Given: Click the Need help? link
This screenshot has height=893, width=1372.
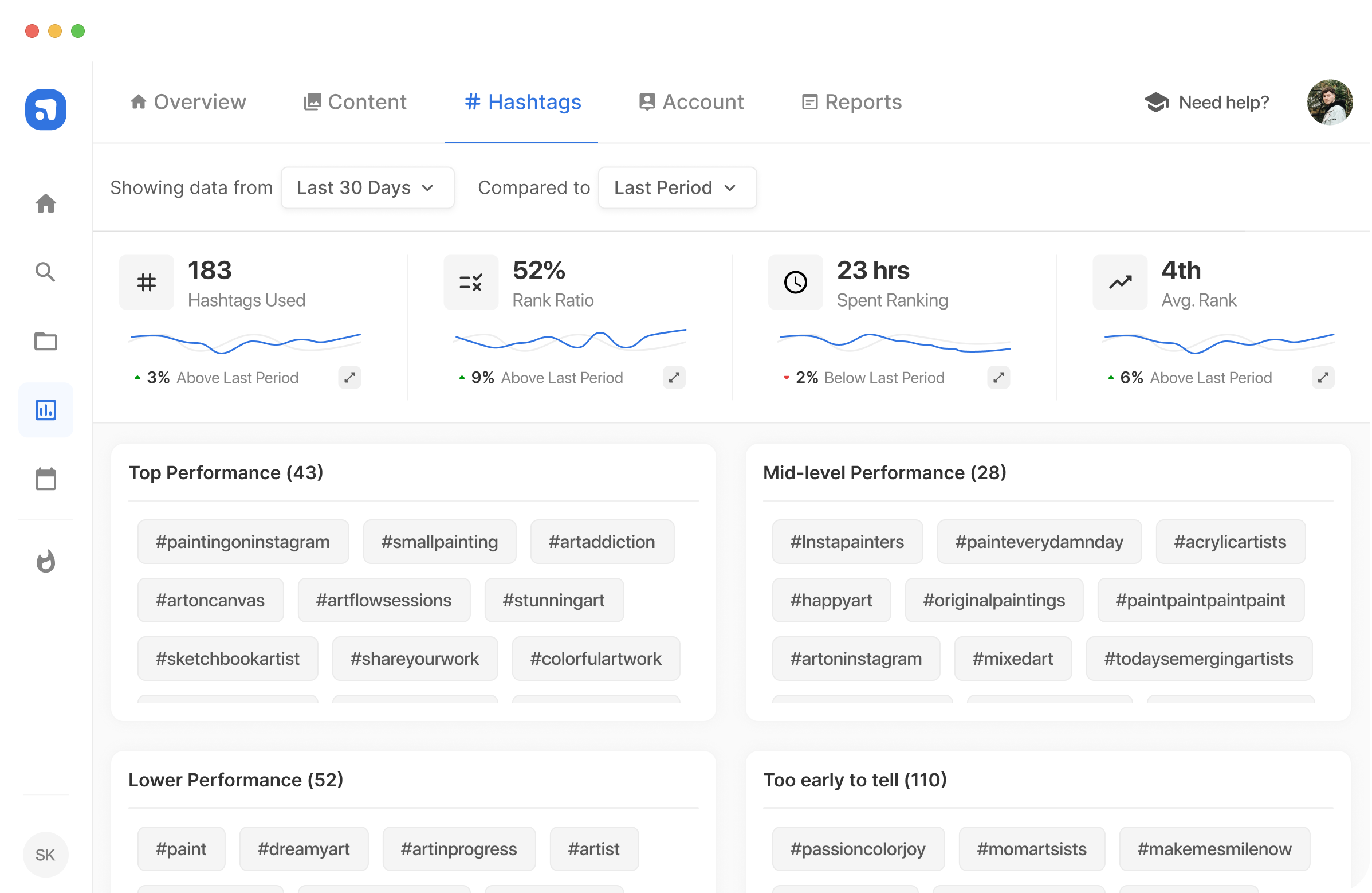Looking at the screenshot, I should point(1224,102).
